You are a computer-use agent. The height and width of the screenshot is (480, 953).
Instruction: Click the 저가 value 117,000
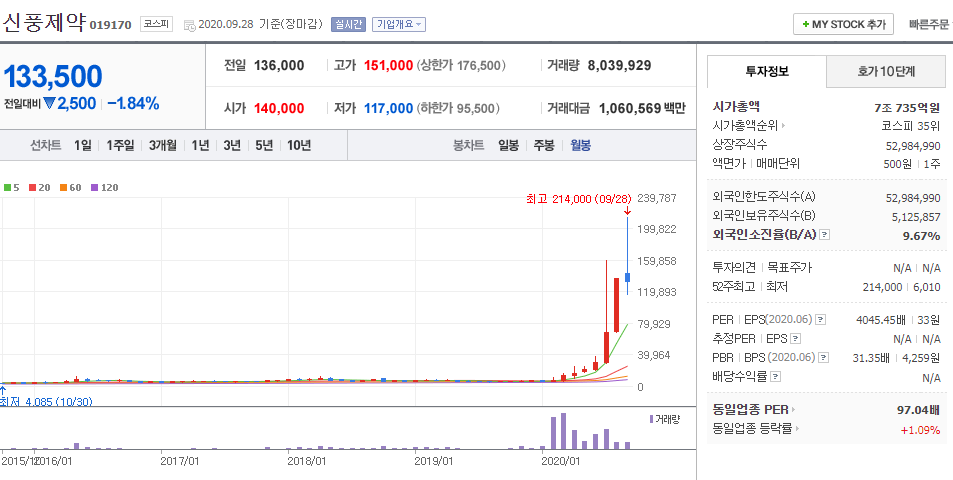point(388,109)
